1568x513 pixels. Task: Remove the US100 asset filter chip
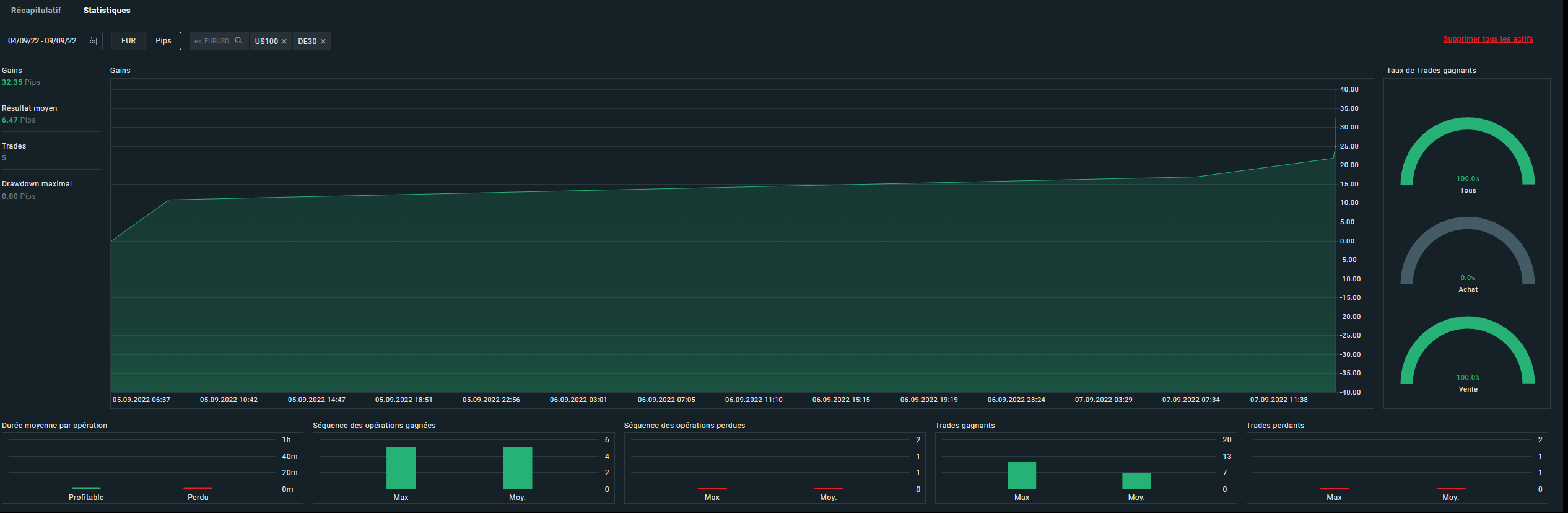pos(284,42)
